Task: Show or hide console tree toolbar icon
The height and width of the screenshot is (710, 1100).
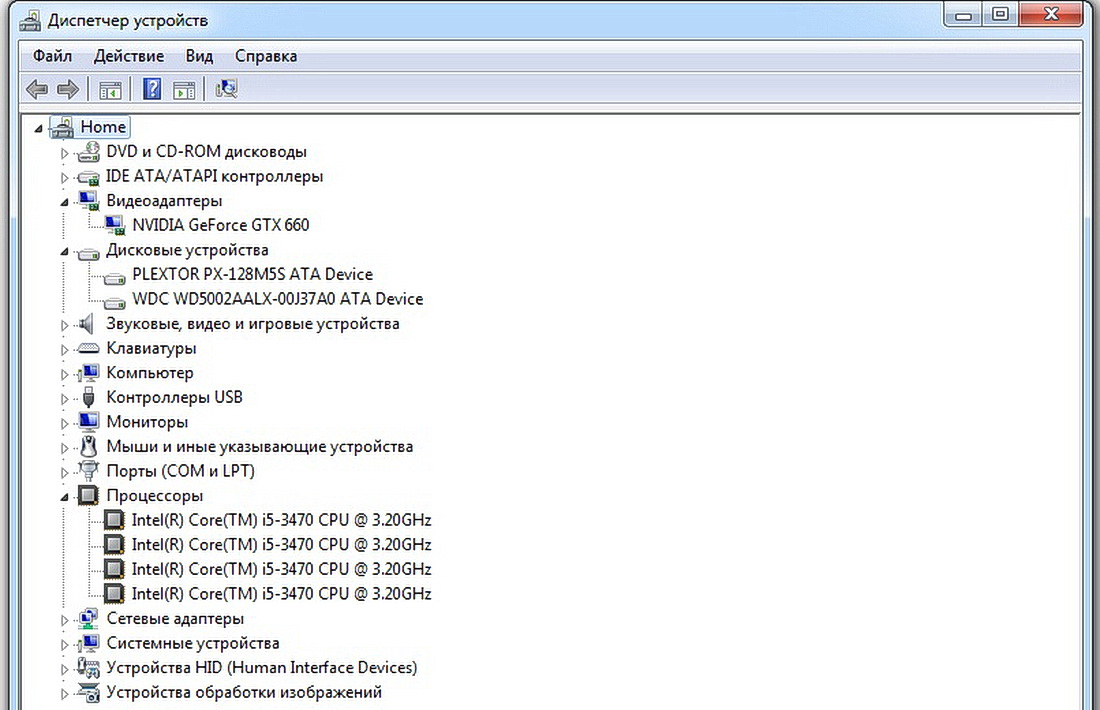Action: point(110,90)
